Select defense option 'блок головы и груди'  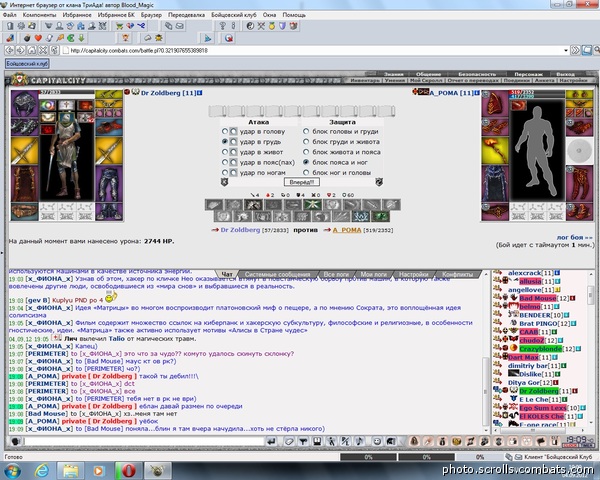pos(306,131)
